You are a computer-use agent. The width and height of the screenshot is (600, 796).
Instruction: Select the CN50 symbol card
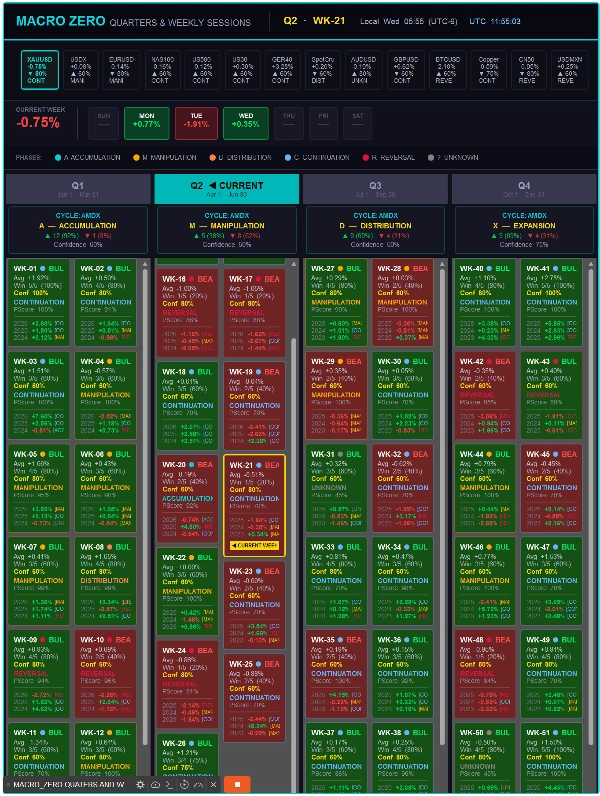(528, 70)
